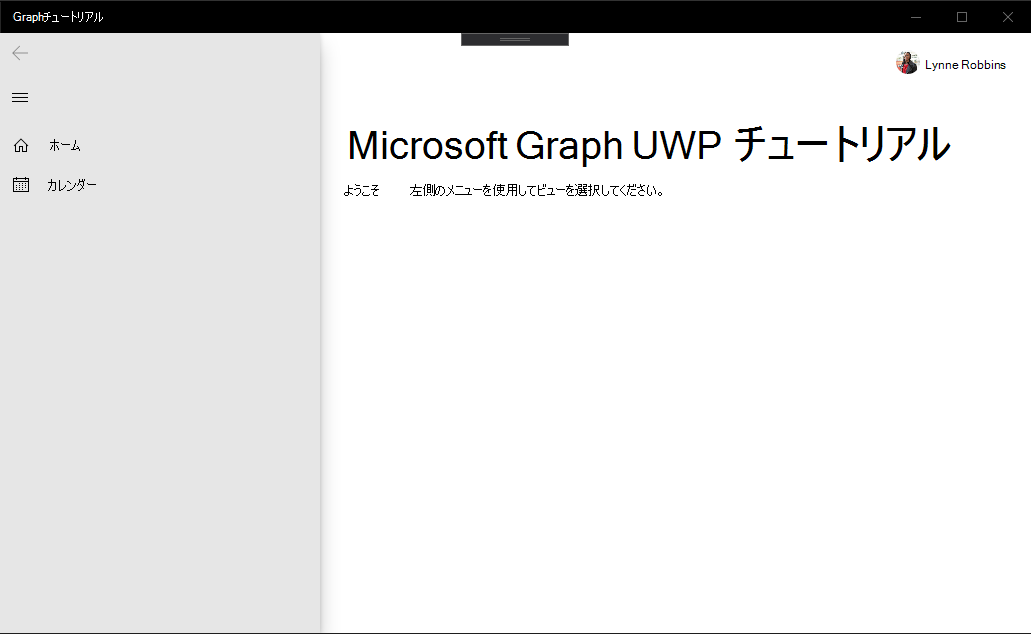1031x634 pixels.
Task: Click the Graphチュートリアル window title
Action: (58, 17)
